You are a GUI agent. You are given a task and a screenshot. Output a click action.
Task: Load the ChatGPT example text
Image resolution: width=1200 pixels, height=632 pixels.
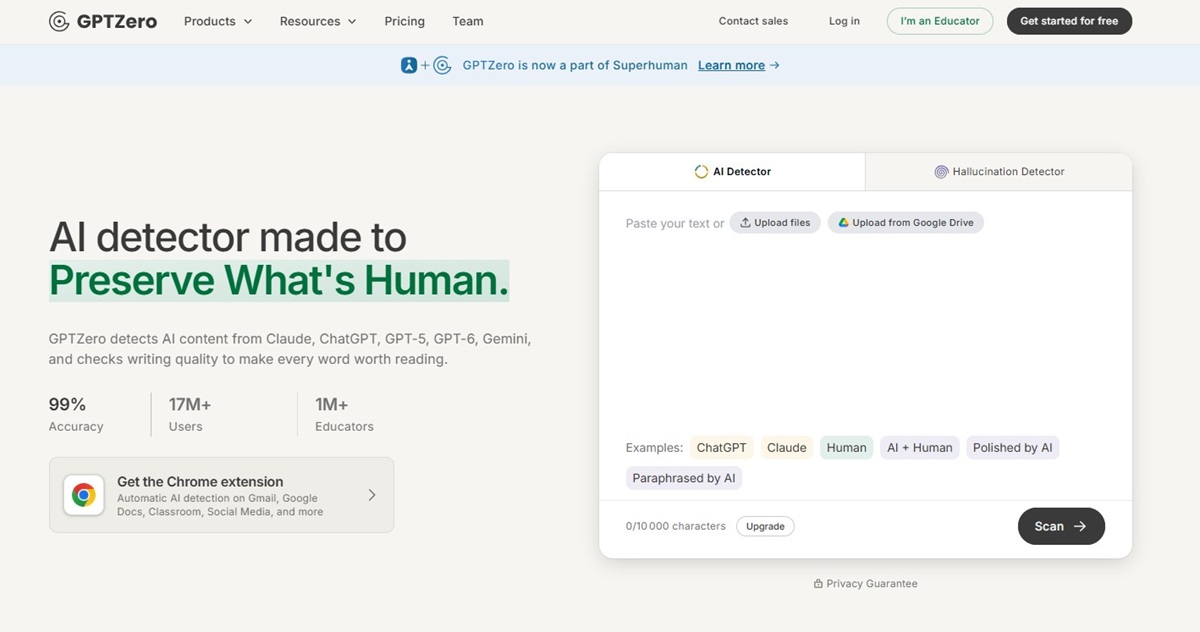pyautogui.click(x=722, y=448)
